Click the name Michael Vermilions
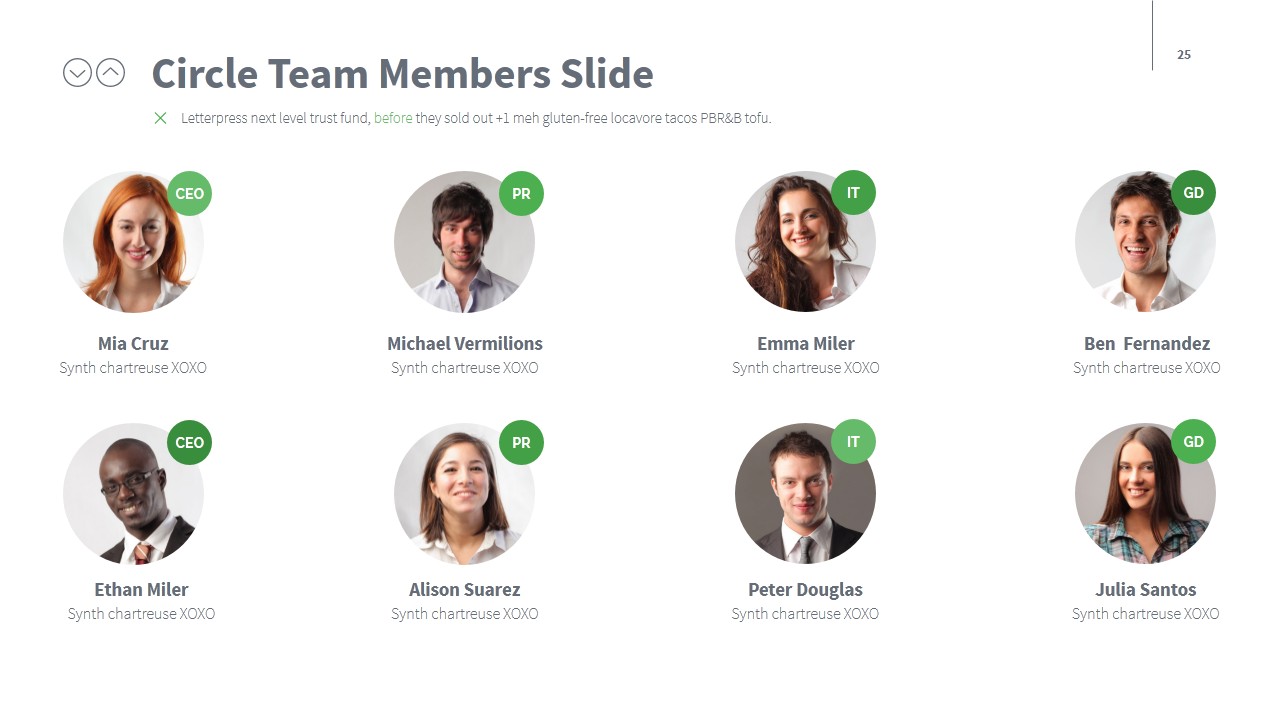Viewport: 1280px width, 720px height. (465, 344)
